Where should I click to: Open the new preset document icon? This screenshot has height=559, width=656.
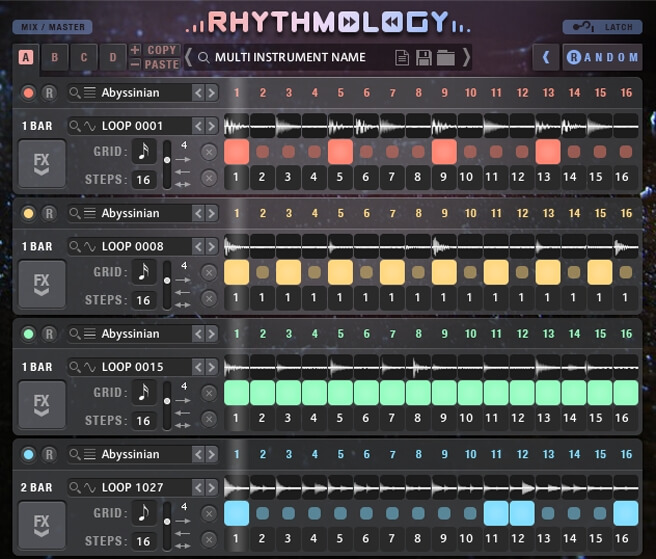click(402, 58)
